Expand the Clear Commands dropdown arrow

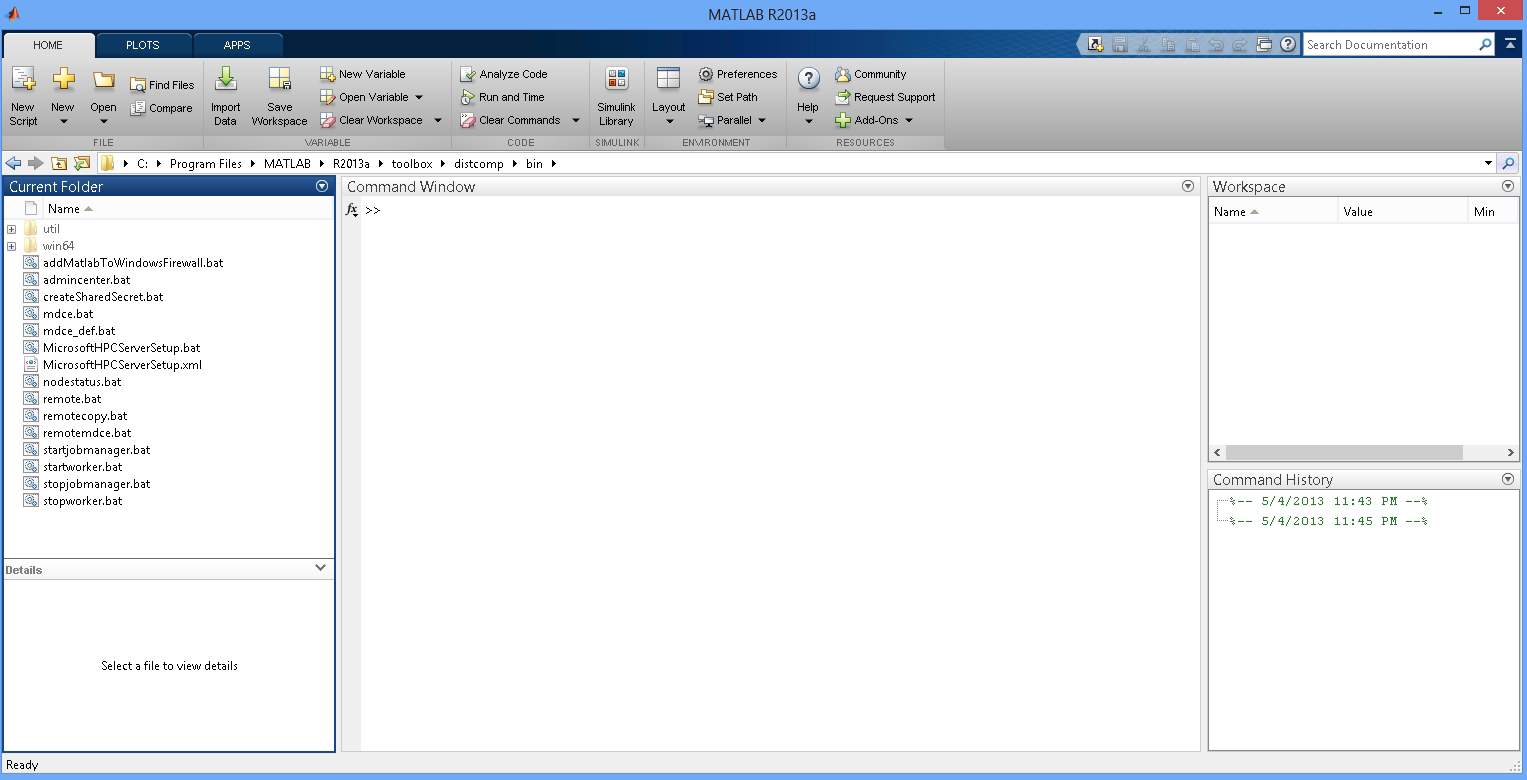click(575, 120)
